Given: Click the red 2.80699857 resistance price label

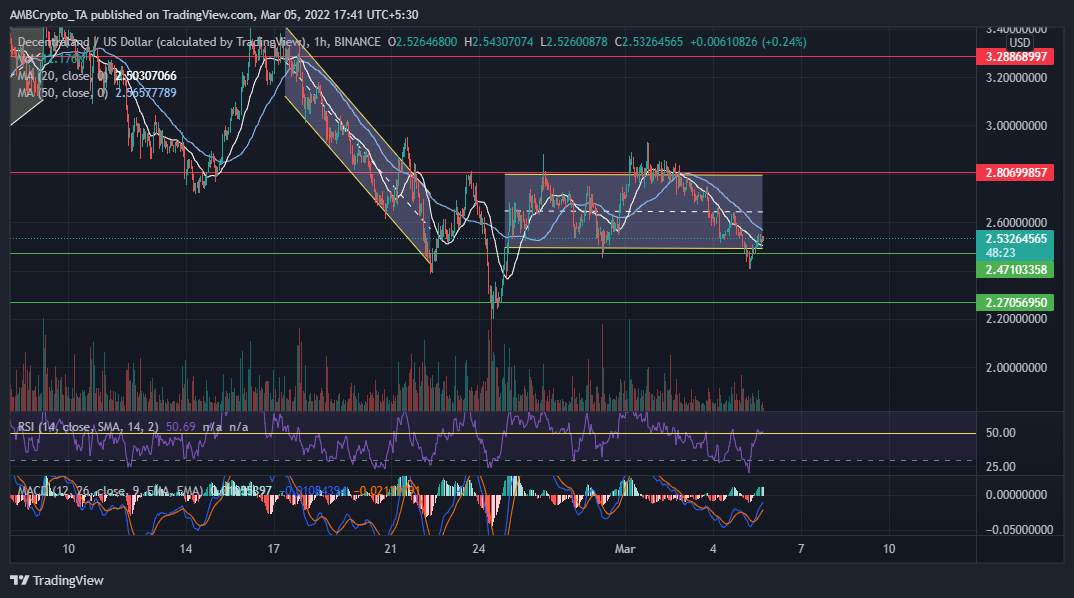Looking at the screenshot, I should point(1016,172).
